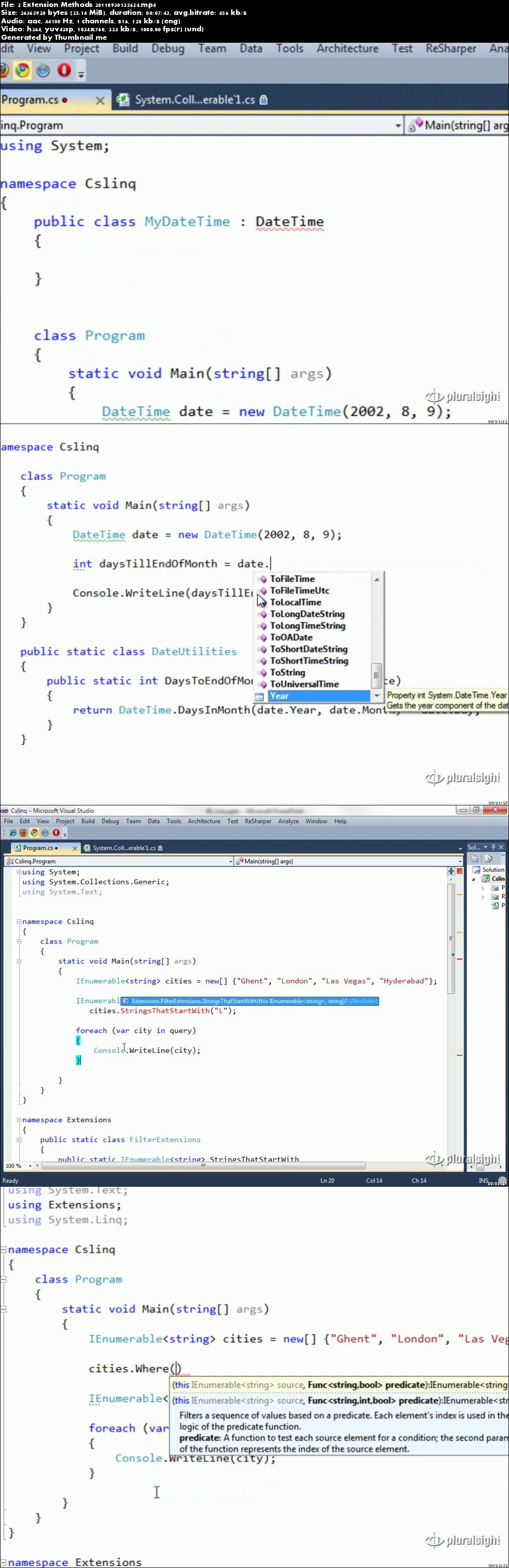Open the Solution Explorer window position dropdown
This screenshot has height=1568, width=509.
click(486, 847)
